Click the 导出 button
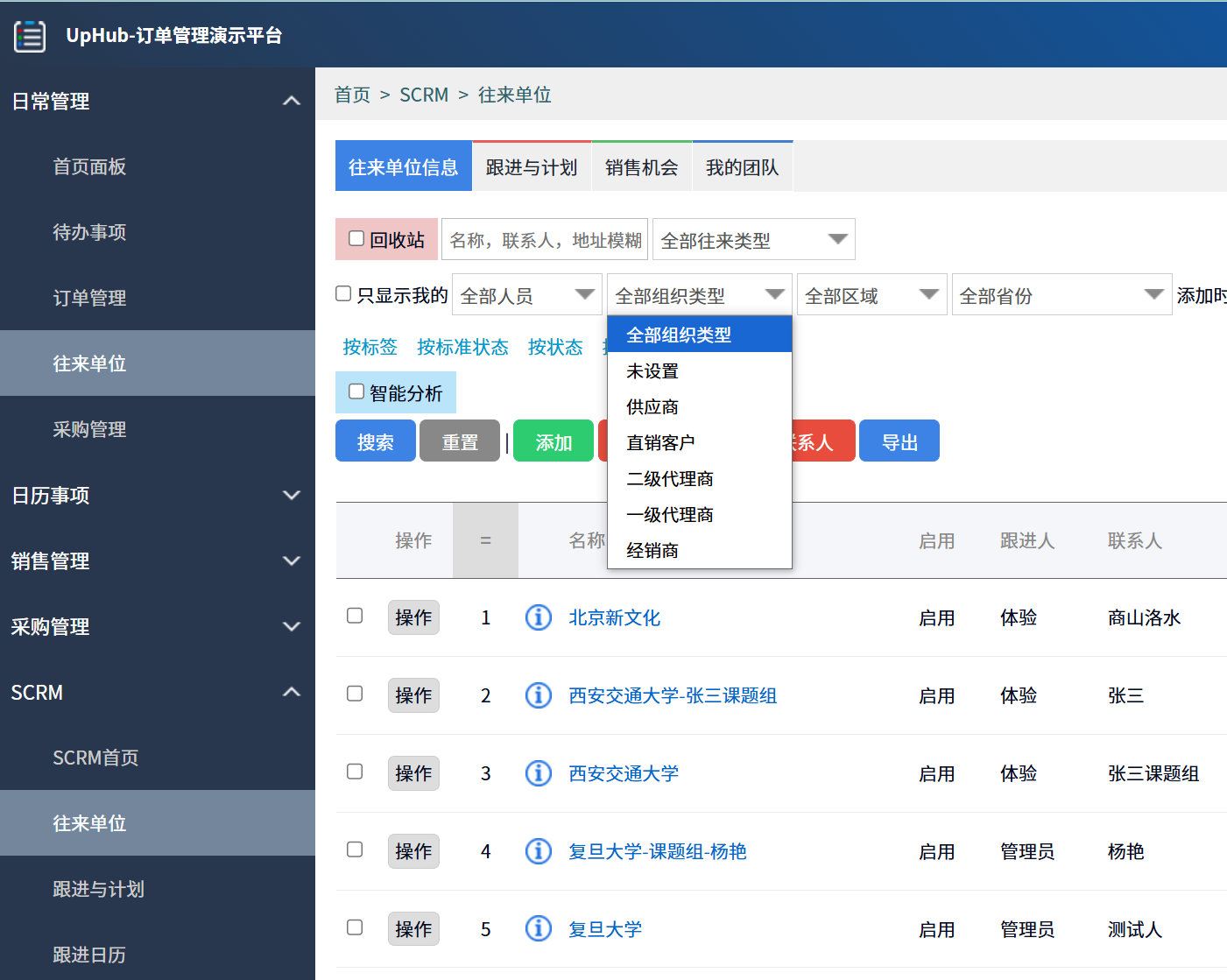This screenshot has height=980, width=1227. [x=899, y=441]
